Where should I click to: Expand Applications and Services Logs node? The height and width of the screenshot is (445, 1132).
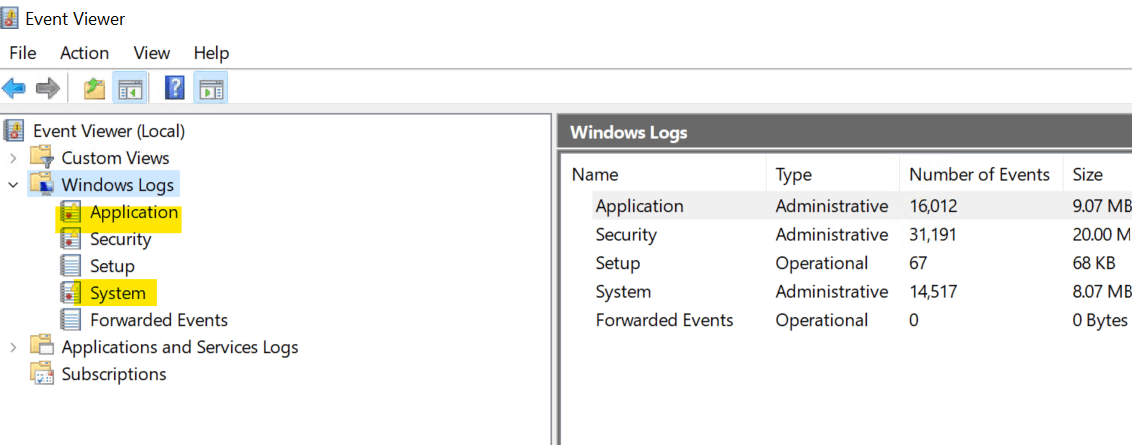pyautogui.click(x=13, y=347)
